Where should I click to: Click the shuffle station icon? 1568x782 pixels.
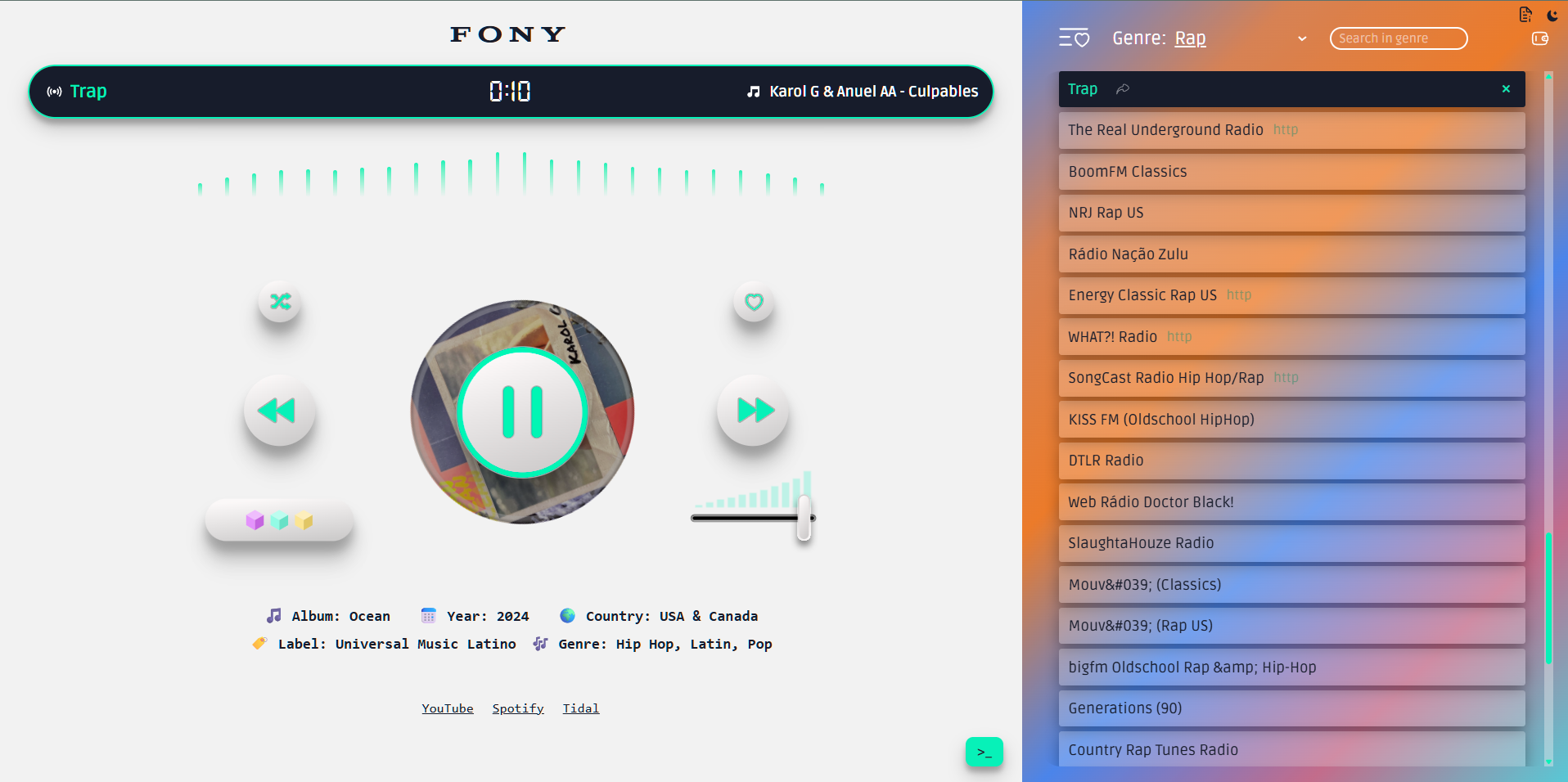coord(280,301)
